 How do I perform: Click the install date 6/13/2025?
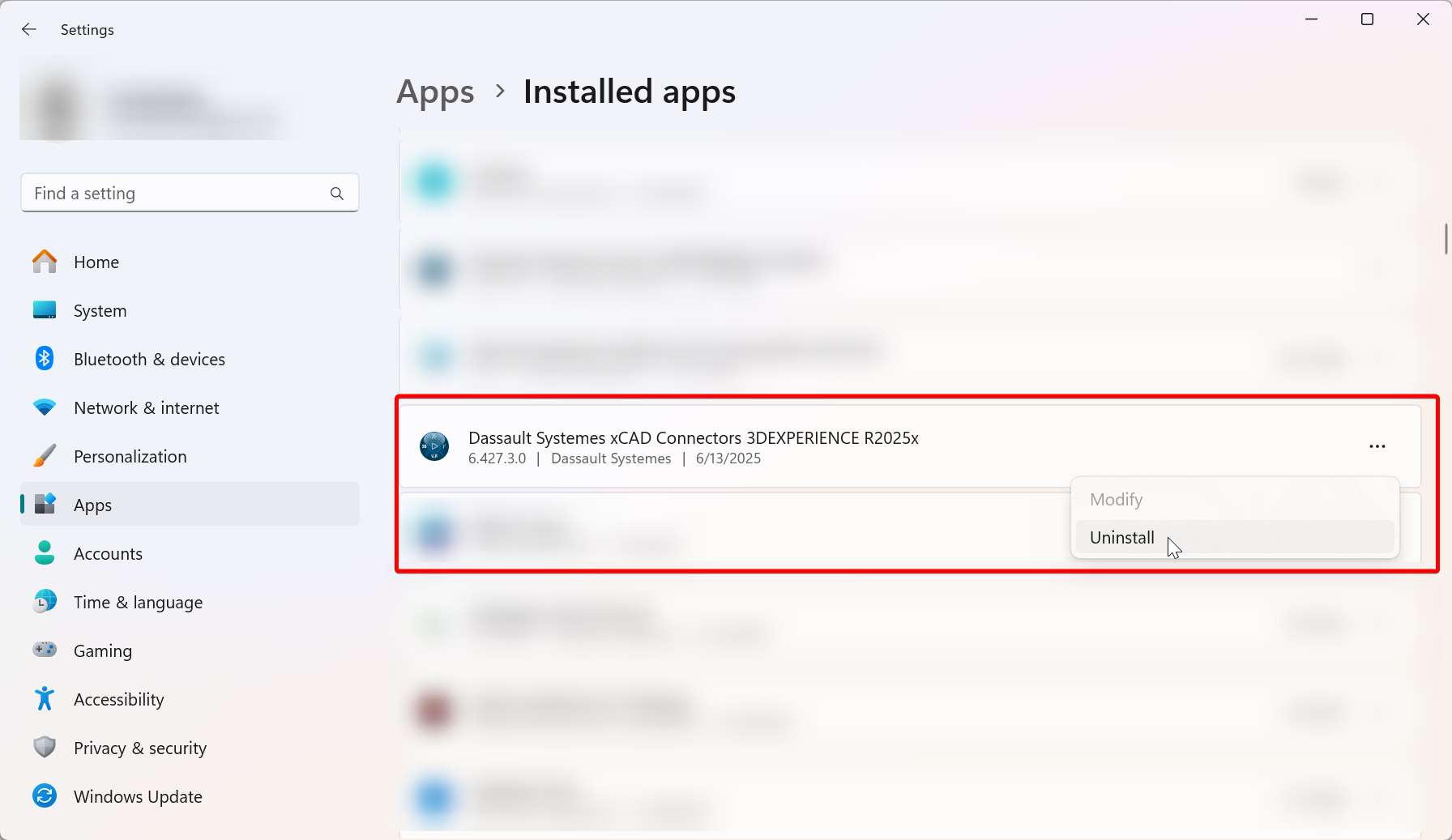(728, 458)
